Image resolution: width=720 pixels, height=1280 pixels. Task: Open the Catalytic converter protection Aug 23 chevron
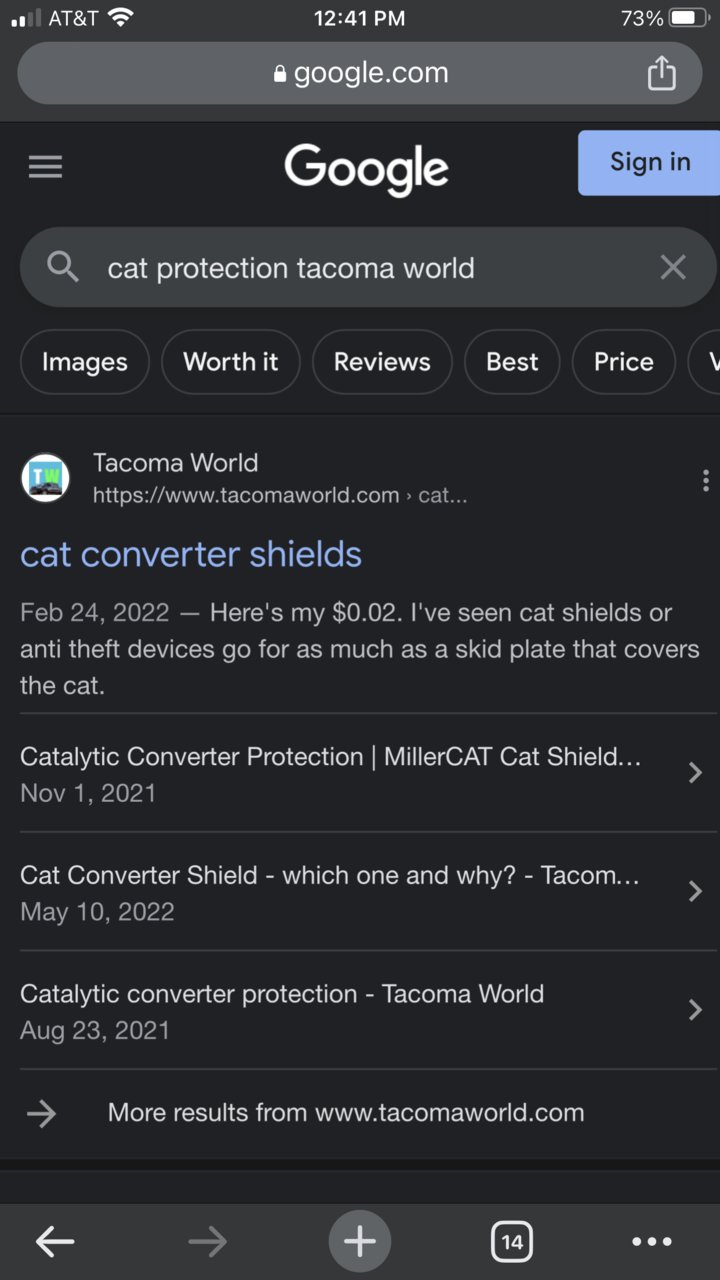coord(695,1010)
